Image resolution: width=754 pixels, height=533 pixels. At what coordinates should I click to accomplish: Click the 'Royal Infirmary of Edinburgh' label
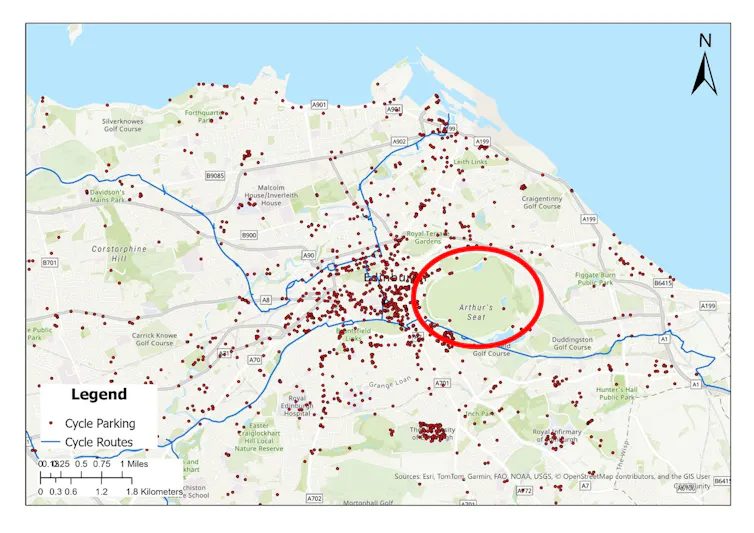click(x=557, y=435)
